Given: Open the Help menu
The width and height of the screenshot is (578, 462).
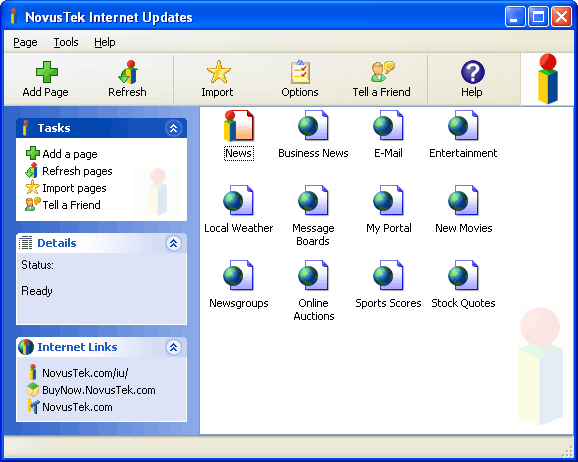Looking at the screenshot, I should click(105, 42).
